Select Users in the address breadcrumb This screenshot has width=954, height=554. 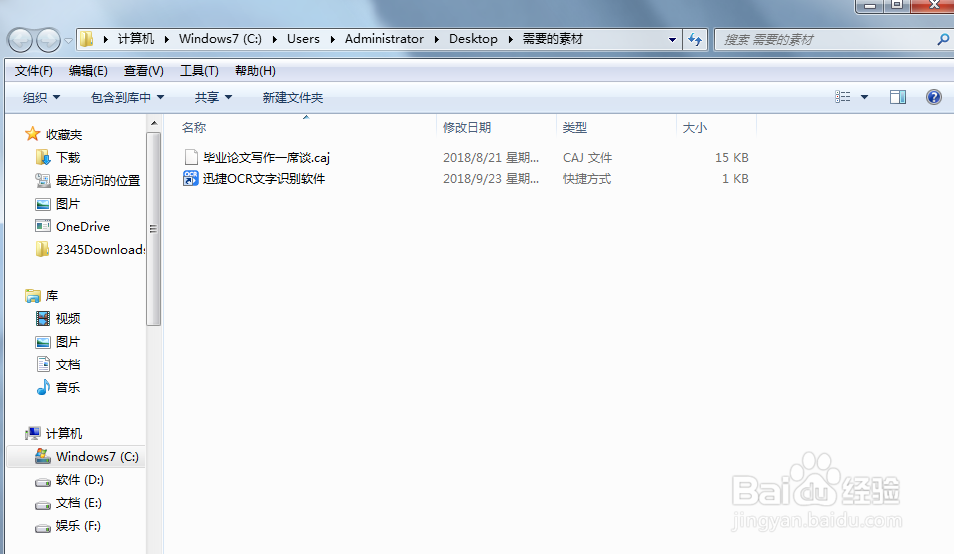pos(303,39)
